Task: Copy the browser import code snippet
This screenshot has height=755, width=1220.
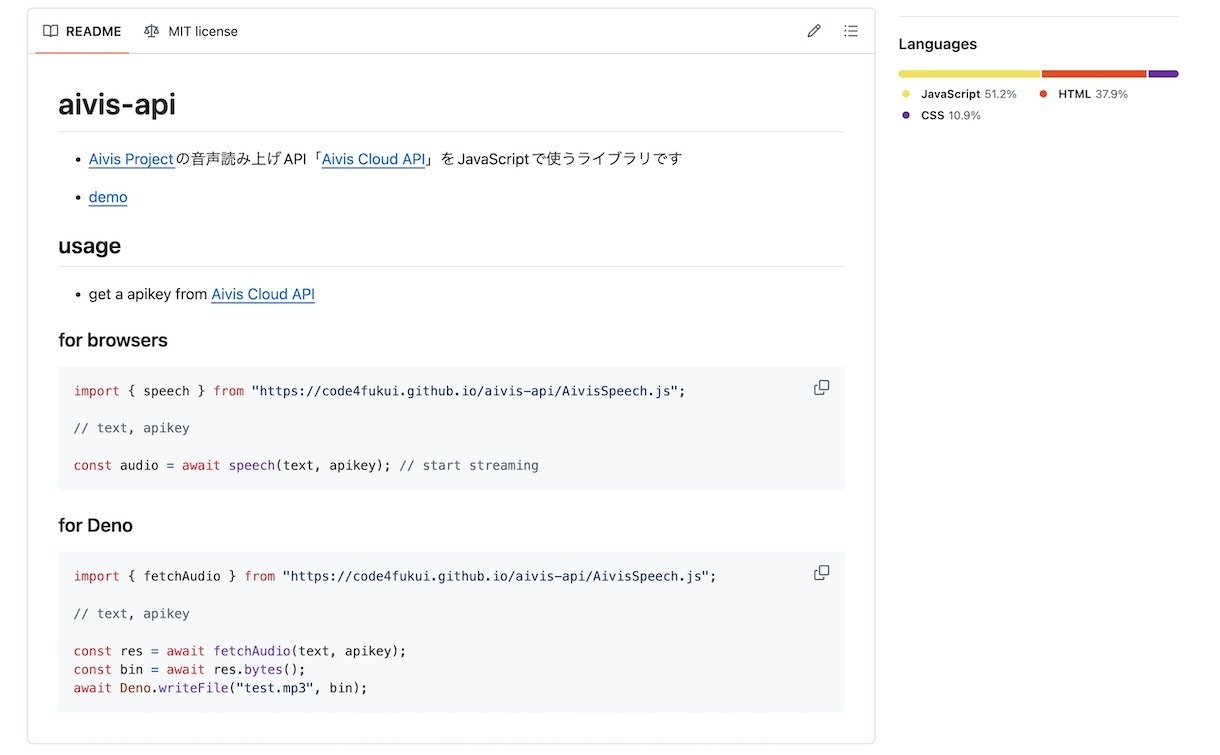Action: pyautogui.click(x=821, y=388)
